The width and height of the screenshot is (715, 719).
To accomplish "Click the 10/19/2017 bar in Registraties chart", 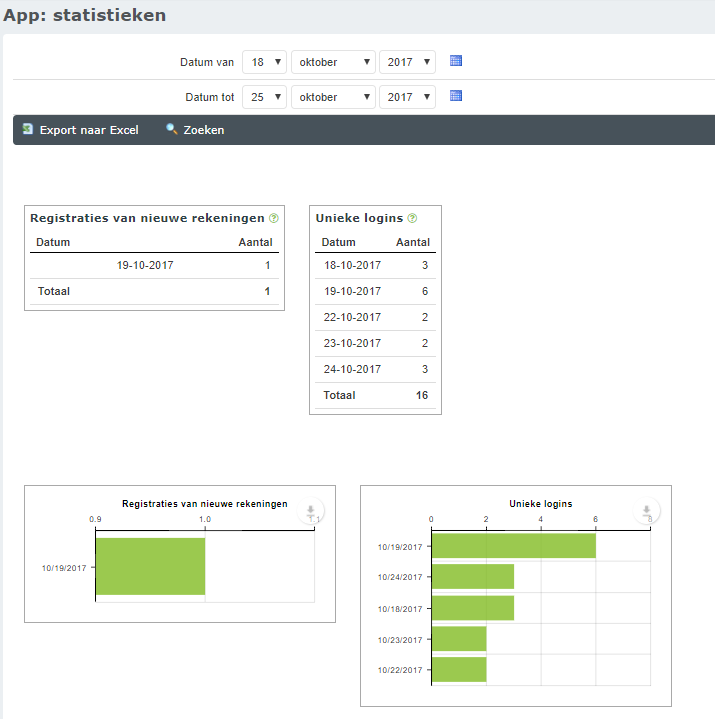I will pos(150,566).
